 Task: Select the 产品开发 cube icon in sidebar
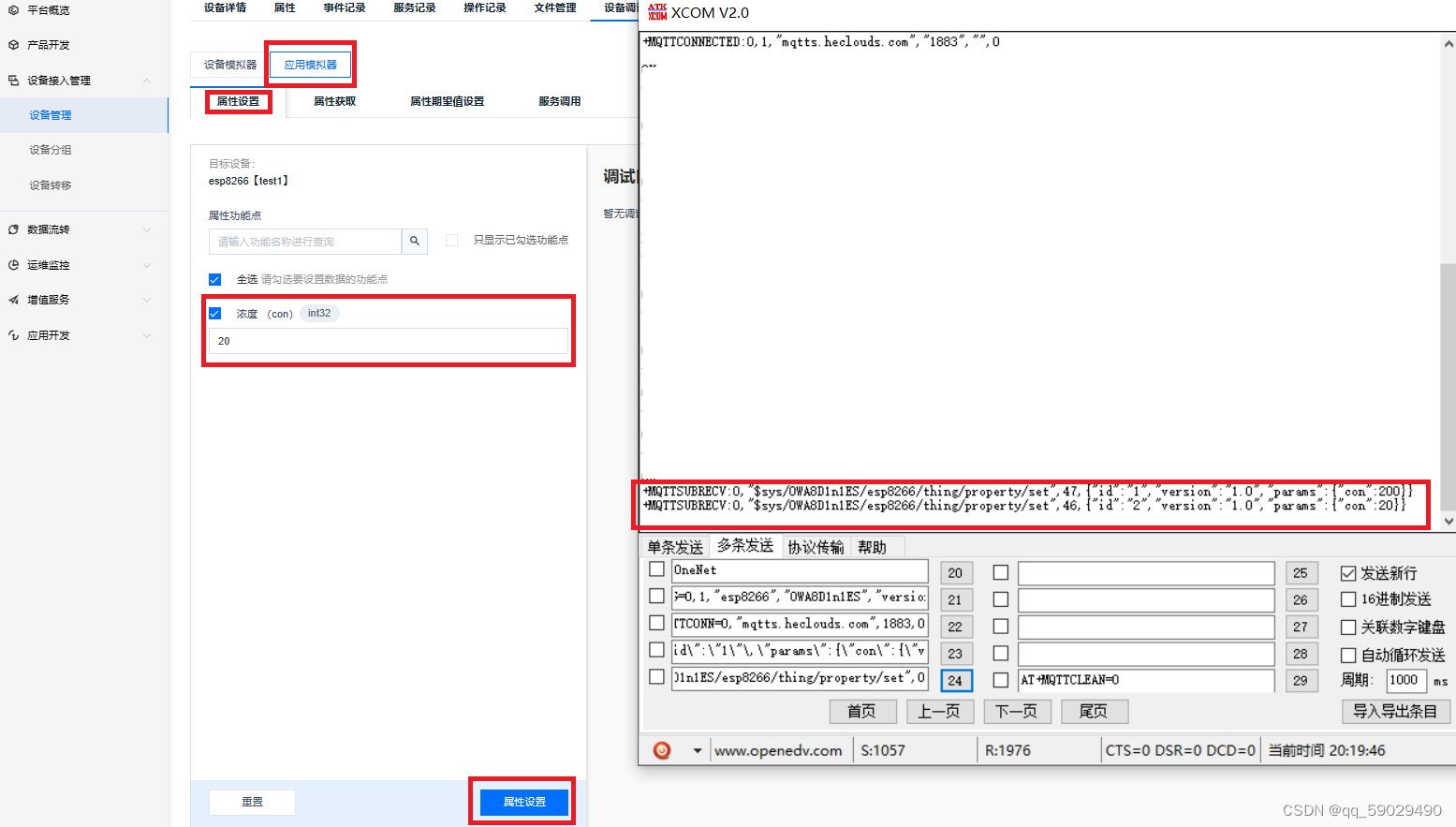(x=15, y=44)
